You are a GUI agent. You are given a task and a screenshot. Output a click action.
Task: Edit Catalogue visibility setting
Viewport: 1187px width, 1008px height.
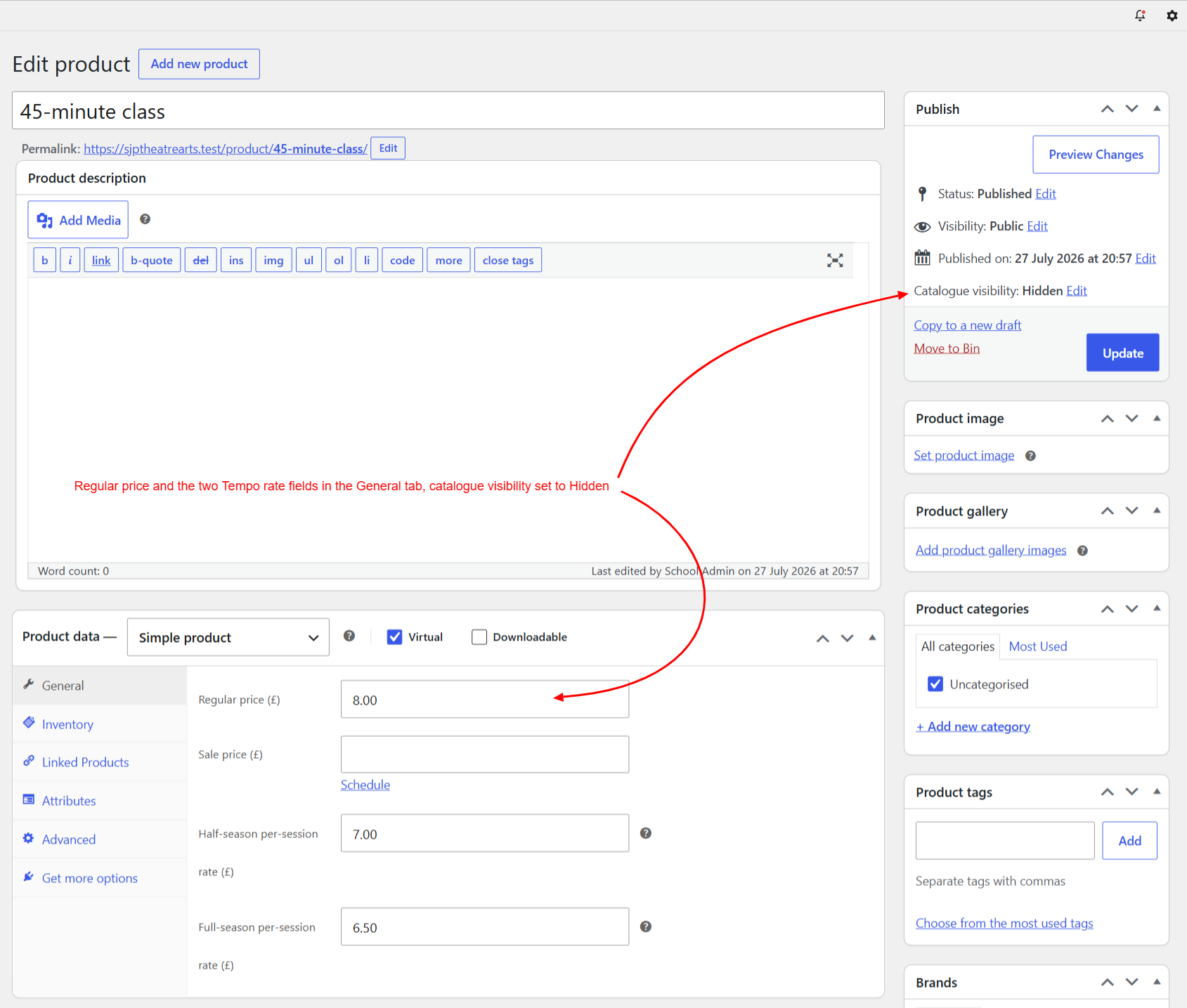(1076, 291)
